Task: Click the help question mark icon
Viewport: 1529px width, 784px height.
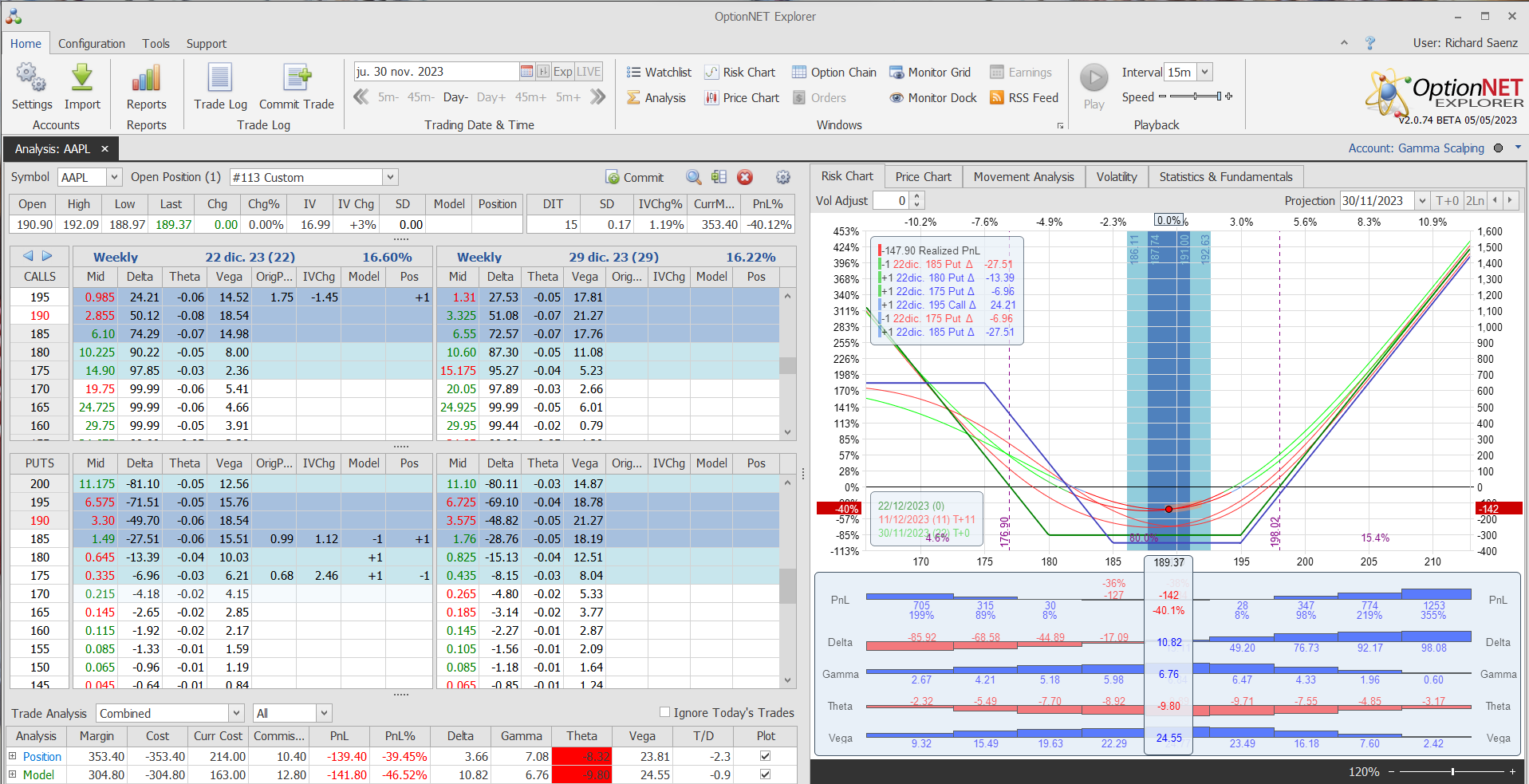Action: (x=1370, y=43)
